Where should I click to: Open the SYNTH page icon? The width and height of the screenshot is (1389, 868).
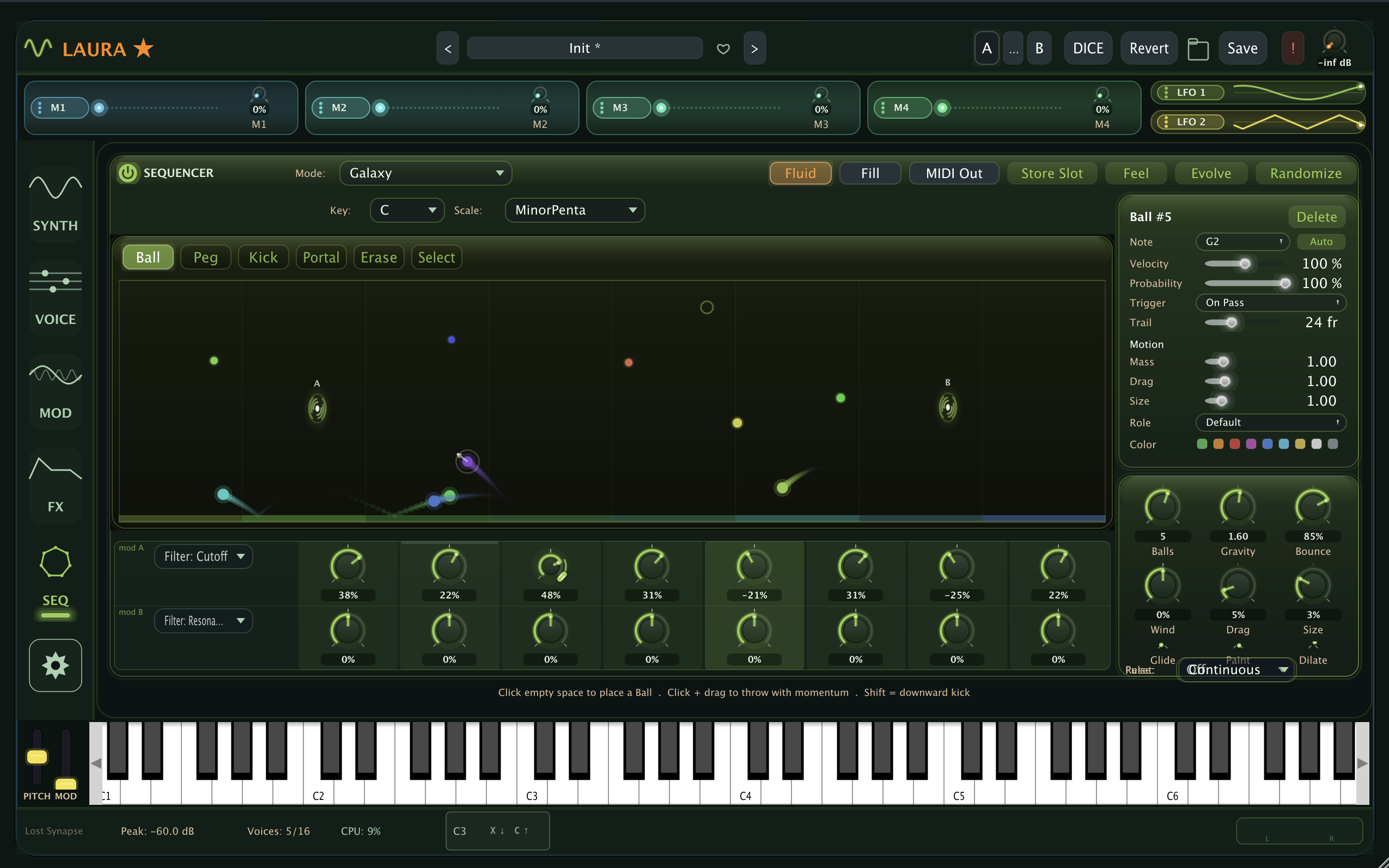tap(55, 188)
